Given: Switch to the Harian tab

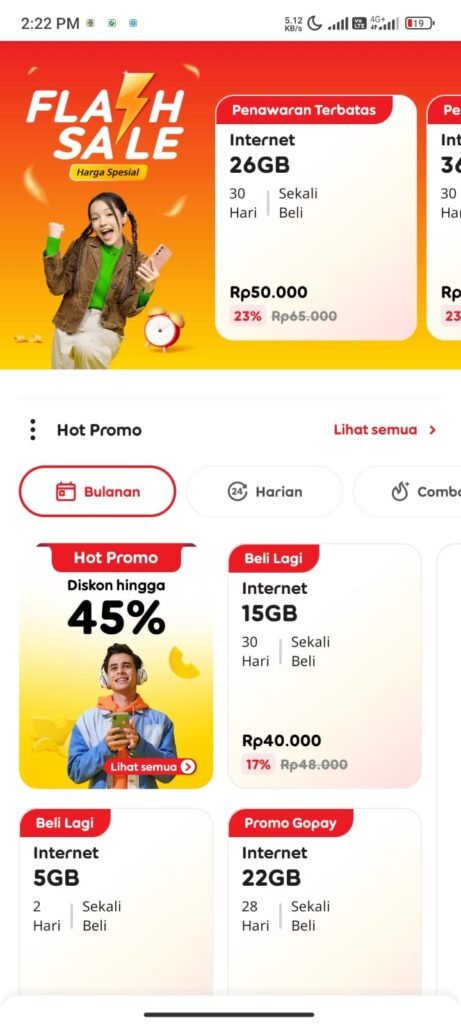Looking at the screenshot, I should pos(264,491).
